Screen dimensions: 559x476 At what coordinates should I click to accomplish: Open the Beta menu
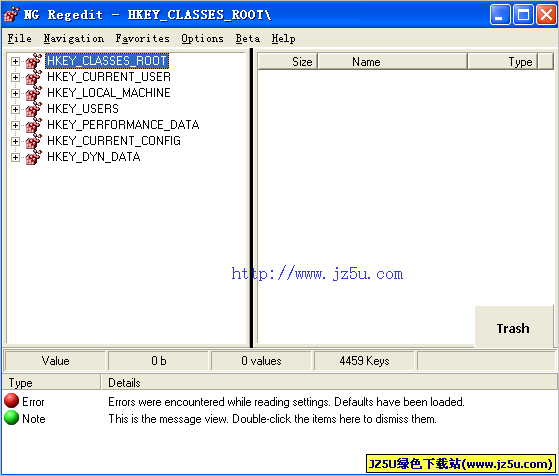(247, 39)
